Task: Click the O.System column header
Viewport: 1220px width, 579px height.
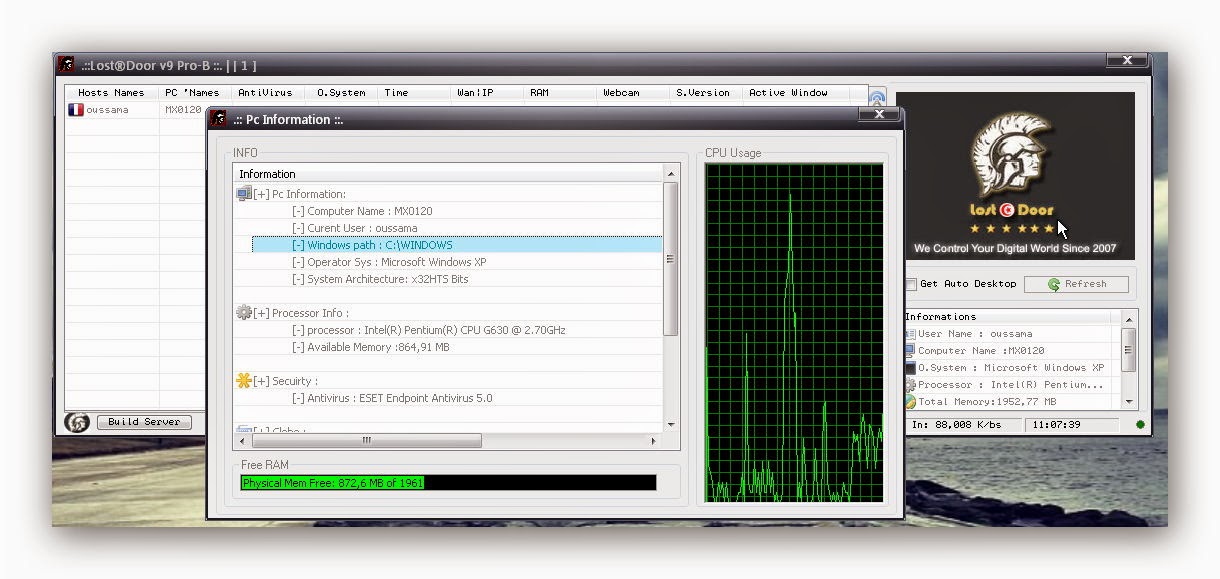Action: [x=341, y=93]
